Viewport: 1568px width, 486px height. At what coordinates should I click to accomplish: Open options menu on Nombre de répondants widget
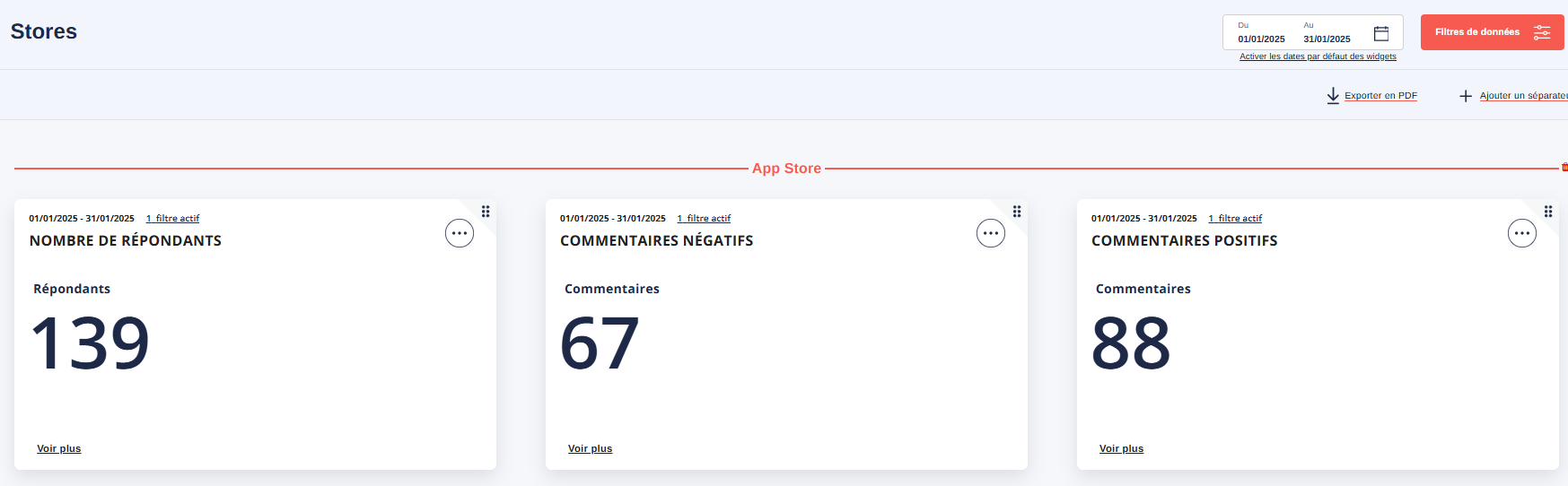pos(460,234)
